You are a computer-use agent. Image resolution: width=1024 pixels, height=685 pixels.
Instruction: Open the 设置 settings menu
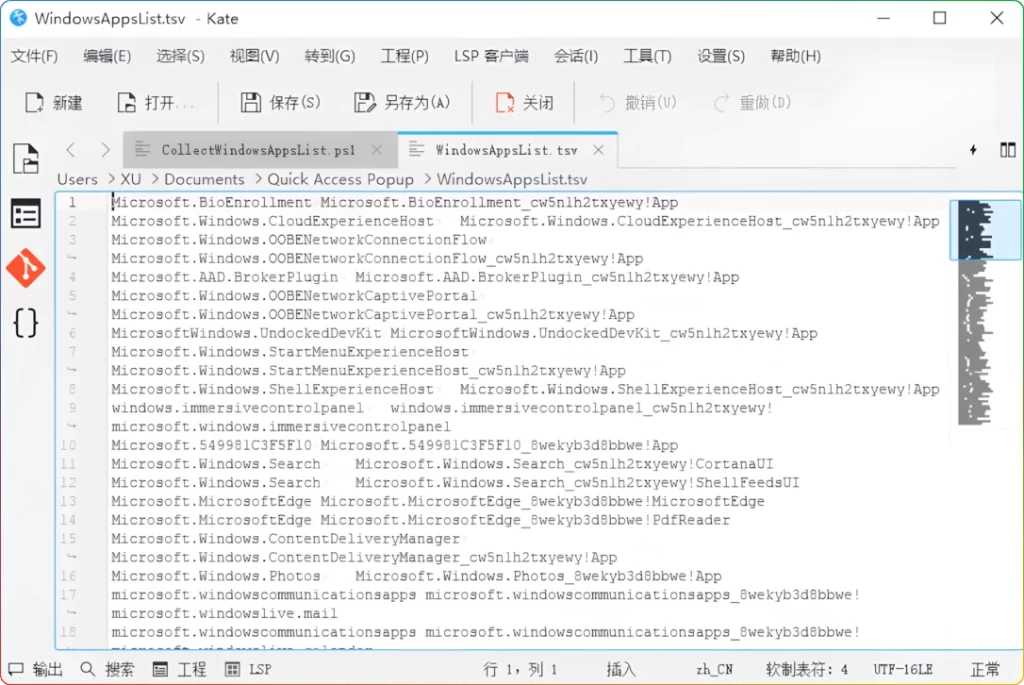tap(720, 57)
